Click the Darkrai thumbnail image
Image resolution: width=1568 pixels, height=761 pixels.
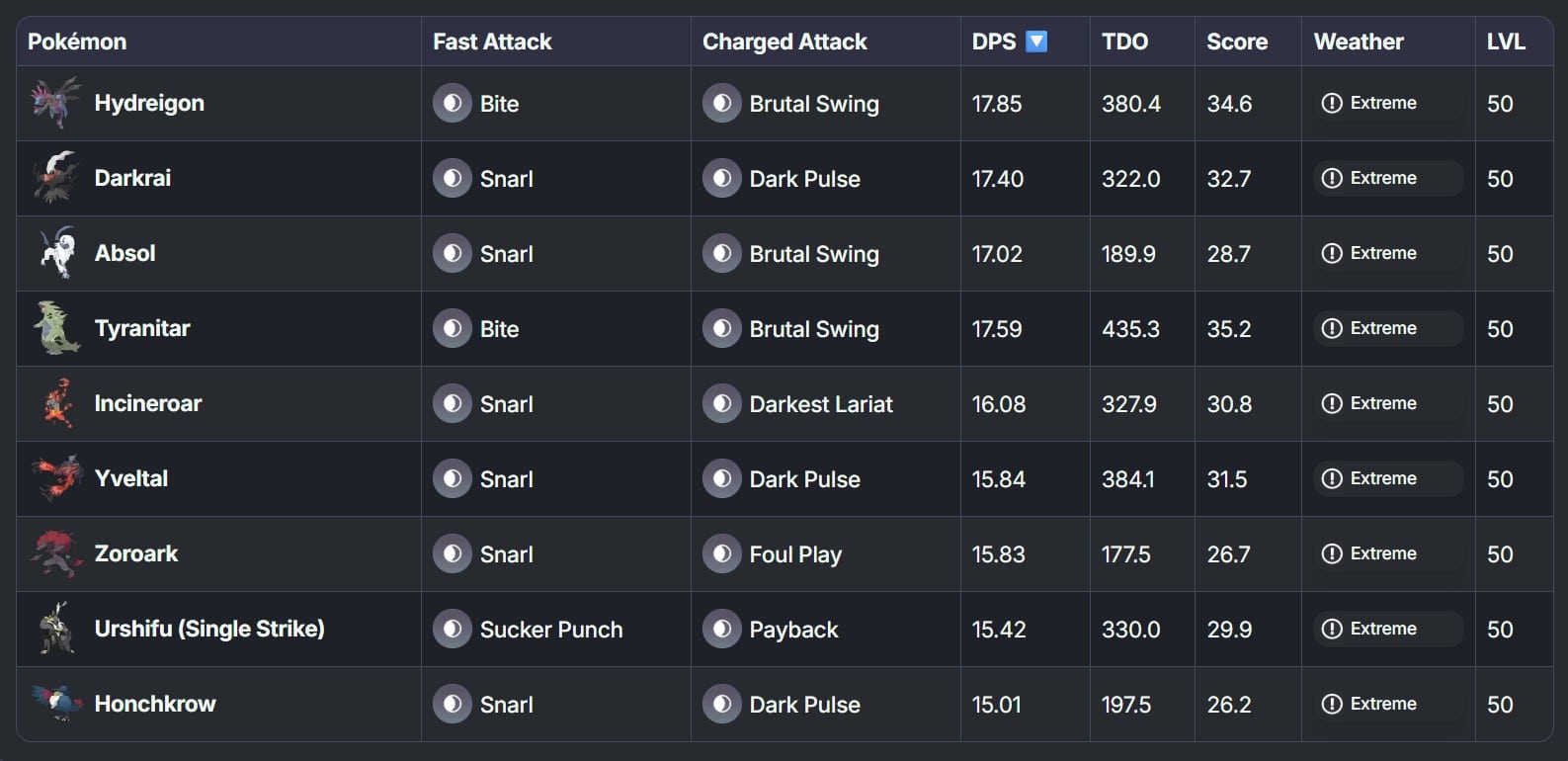coord(56,178)
